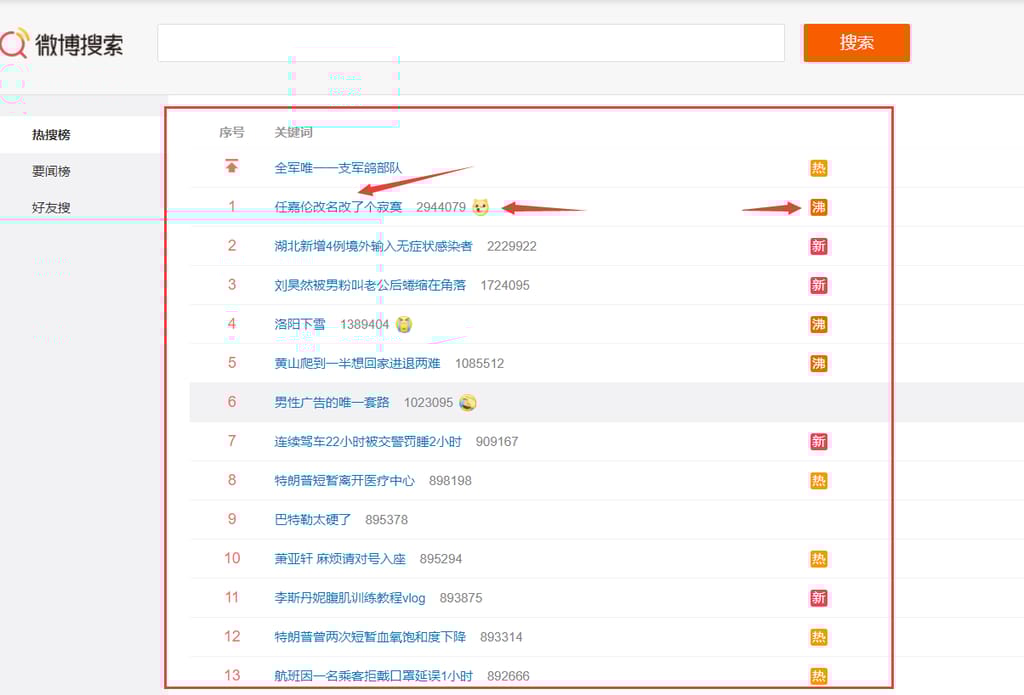The width and height of the screenshot is (1024, 695).
Task: Focus the Weibo search input field
Action: 471,43
